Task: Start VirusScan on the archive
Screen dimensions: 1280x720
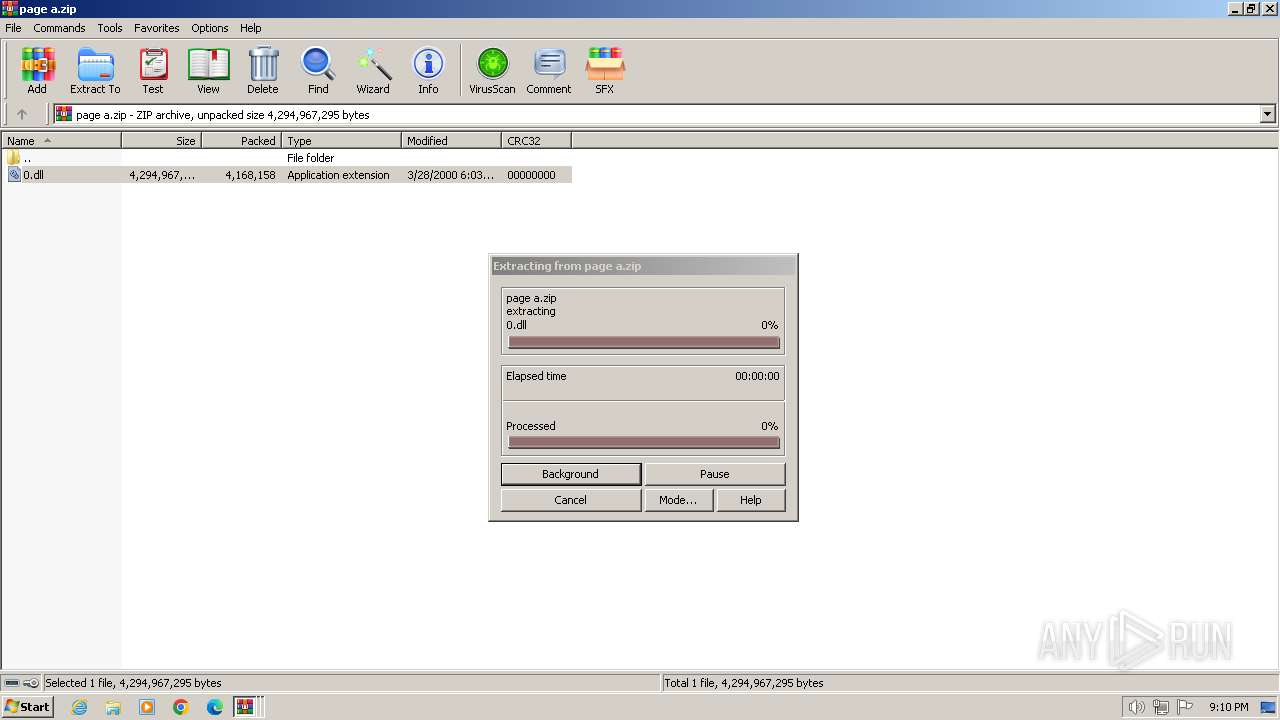Action: [492, 70]
